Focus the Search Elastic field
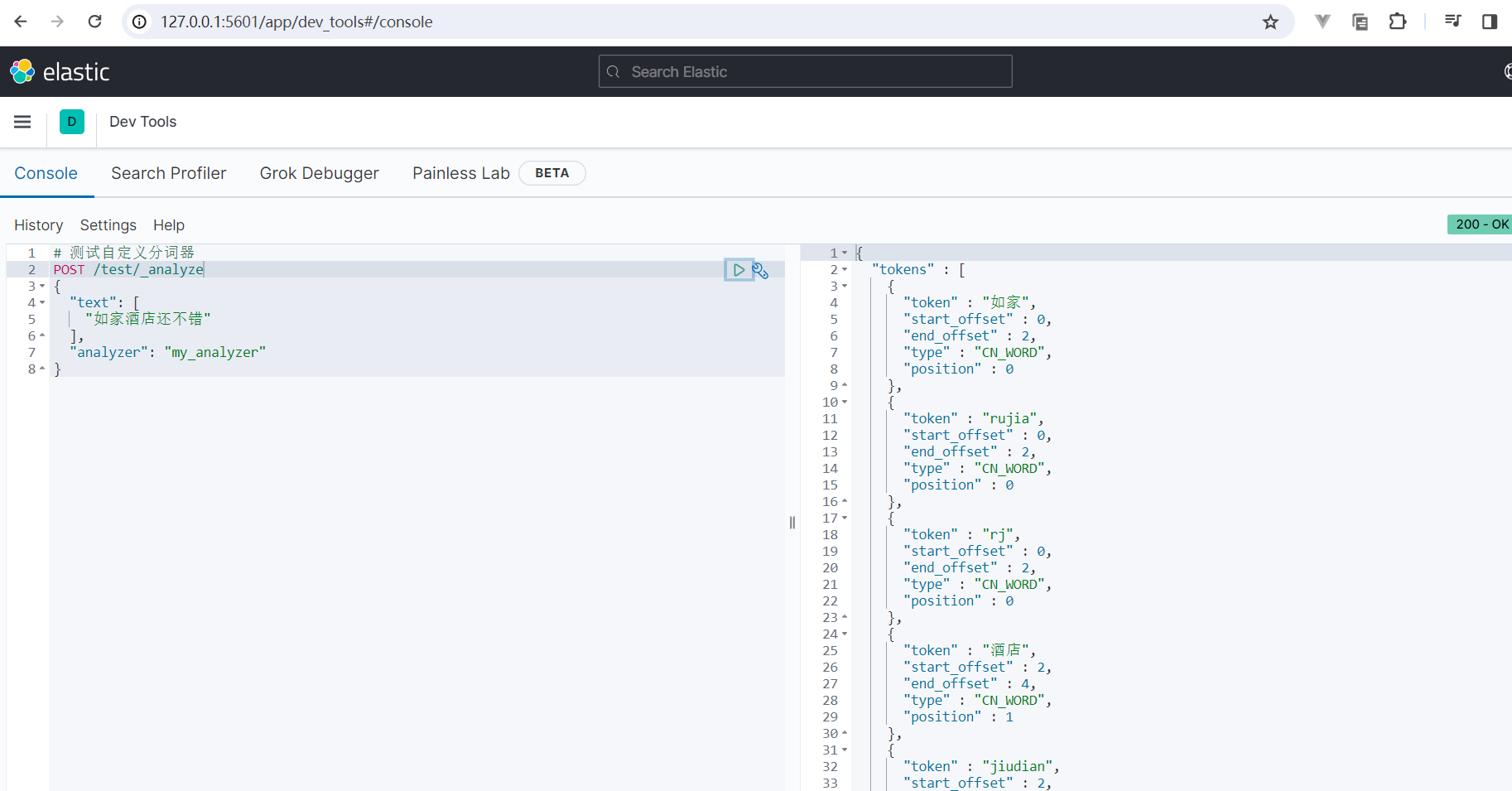Screen dimensions: 1512x791 click(805, 72)
